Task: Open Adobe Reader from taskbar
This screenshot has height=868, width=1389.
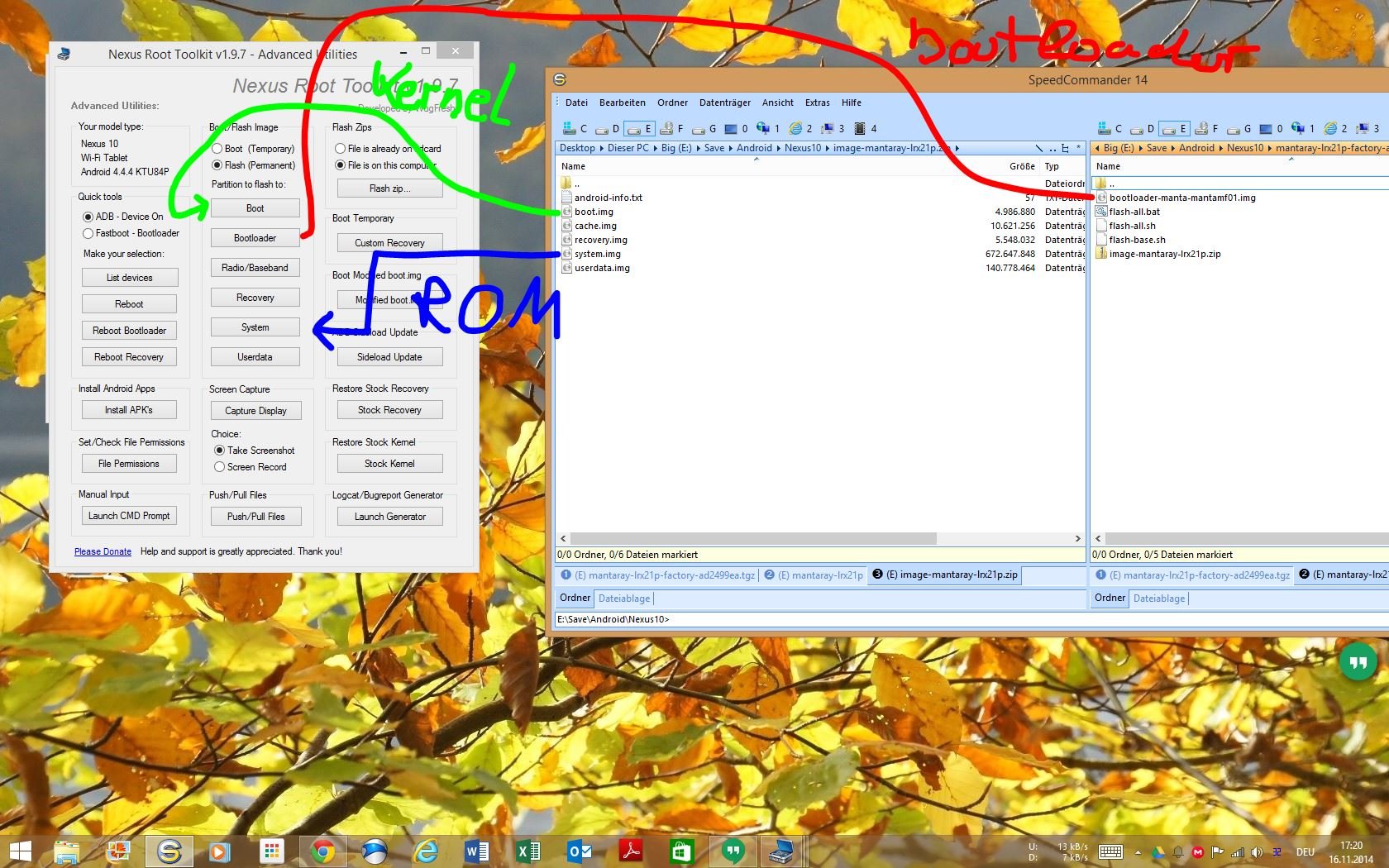Action: [x=631, y=851]
